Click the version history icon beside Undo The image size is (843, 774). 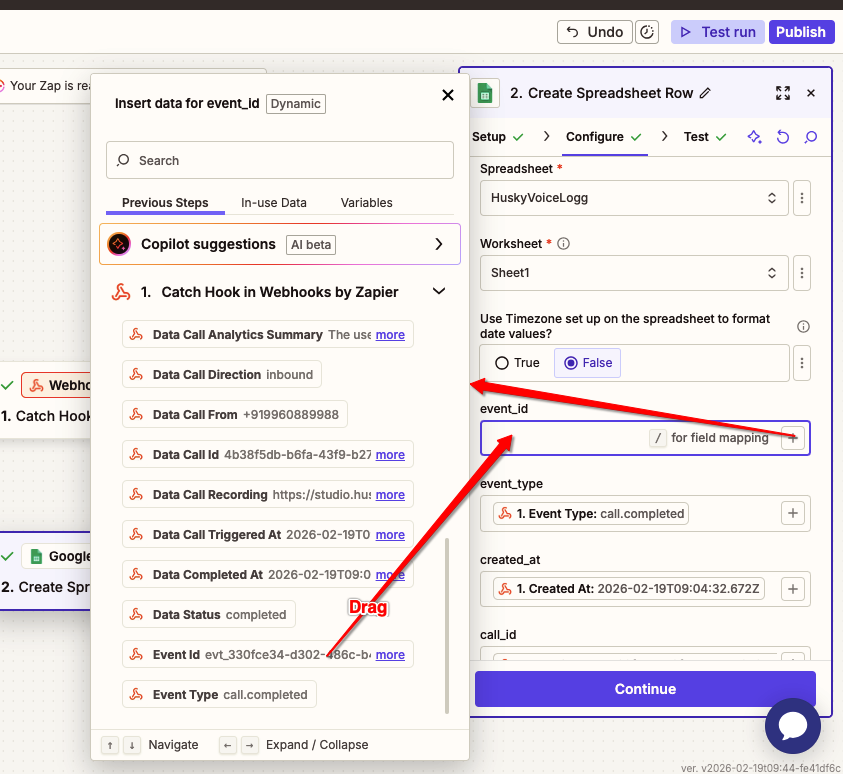(x=648, y=32)
